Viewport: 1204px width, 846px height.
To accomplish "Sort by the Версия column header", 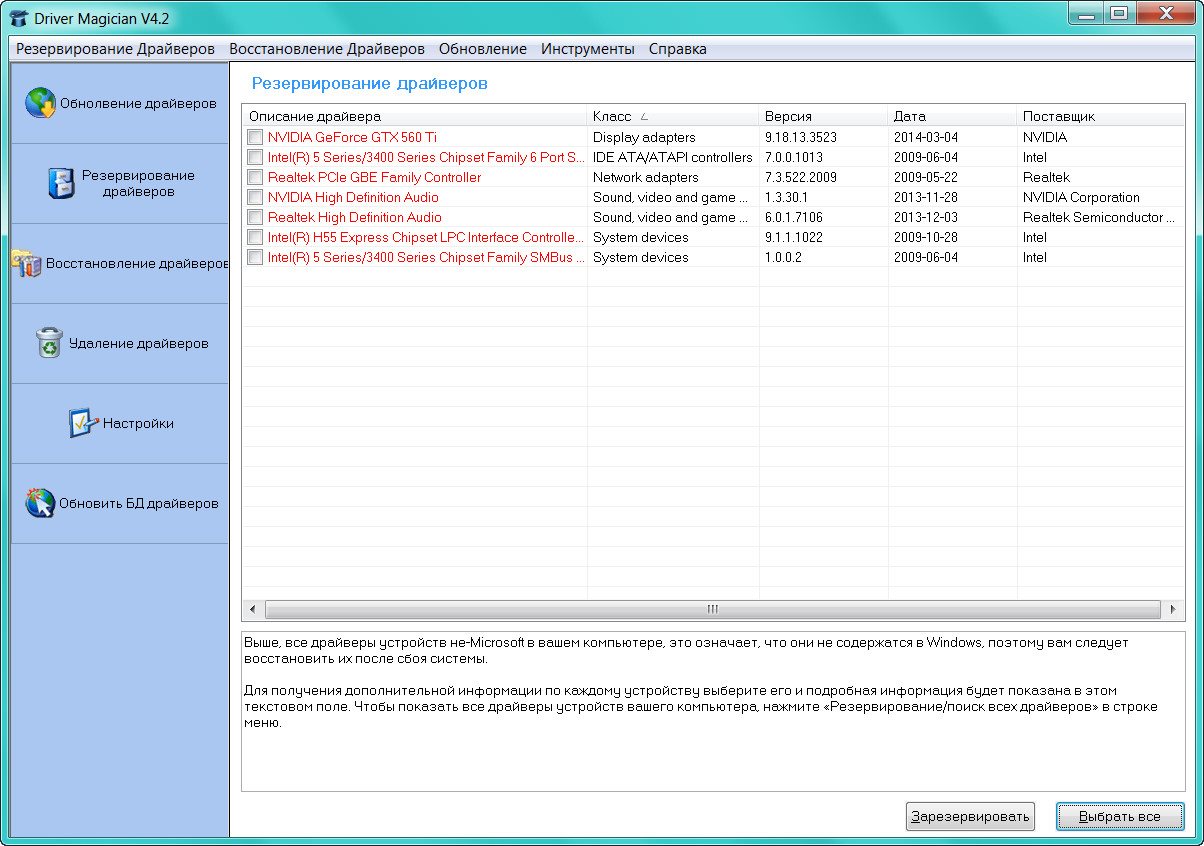I will pyautogui.click(x=823, y=116).
